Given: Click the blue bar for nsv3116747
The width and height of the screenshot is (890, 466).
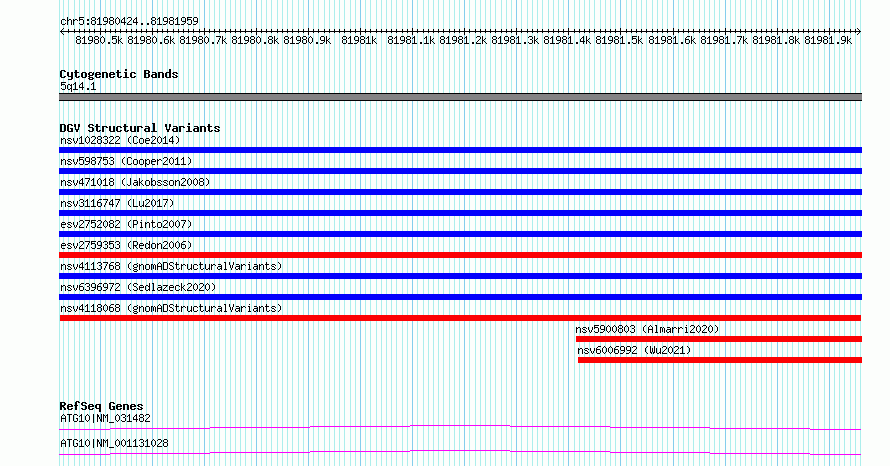Looking at the screenshot, I should (460, 213).
